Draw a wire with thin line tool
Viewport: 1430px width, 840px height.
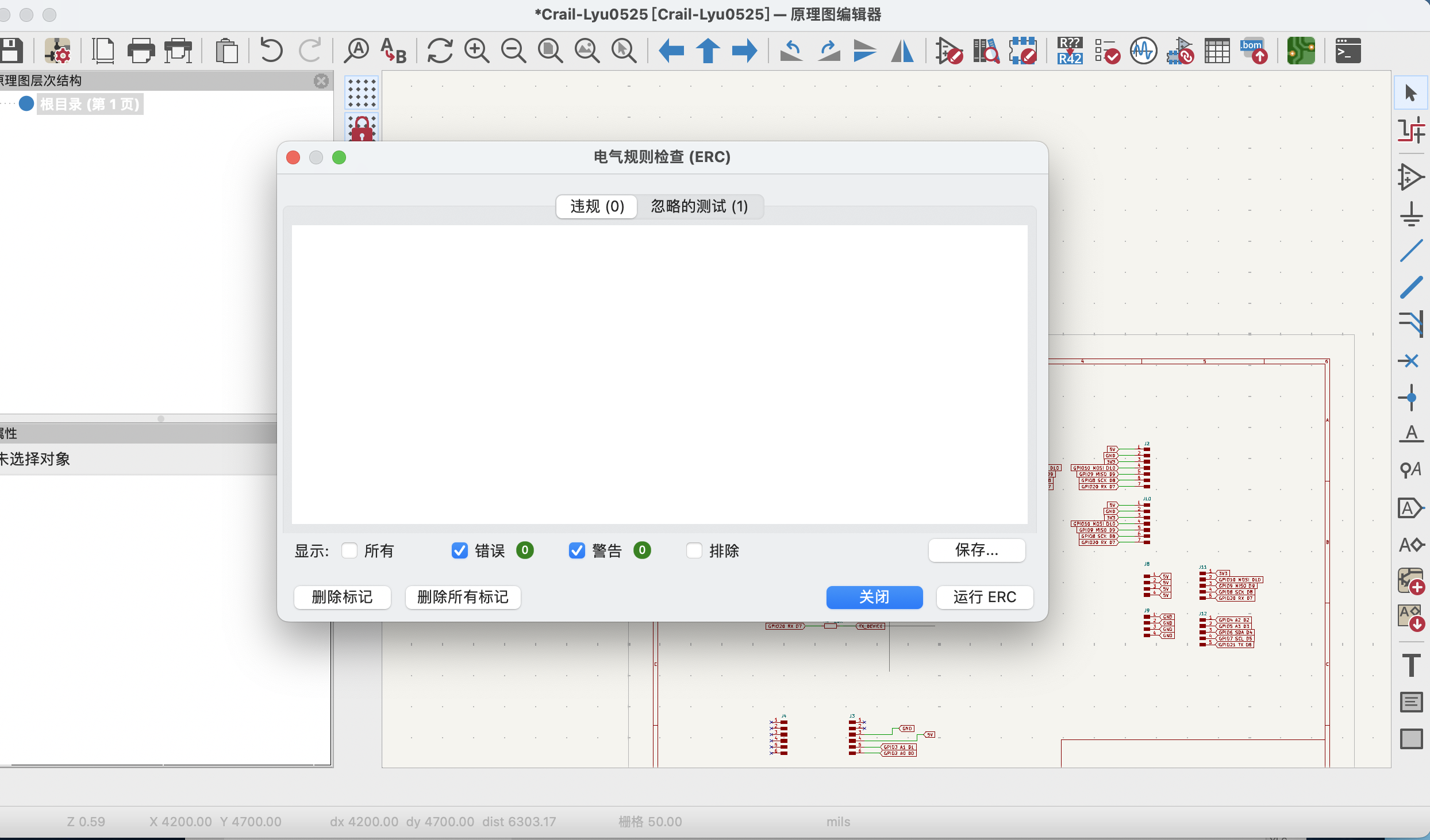click(x=1411, y=251)
